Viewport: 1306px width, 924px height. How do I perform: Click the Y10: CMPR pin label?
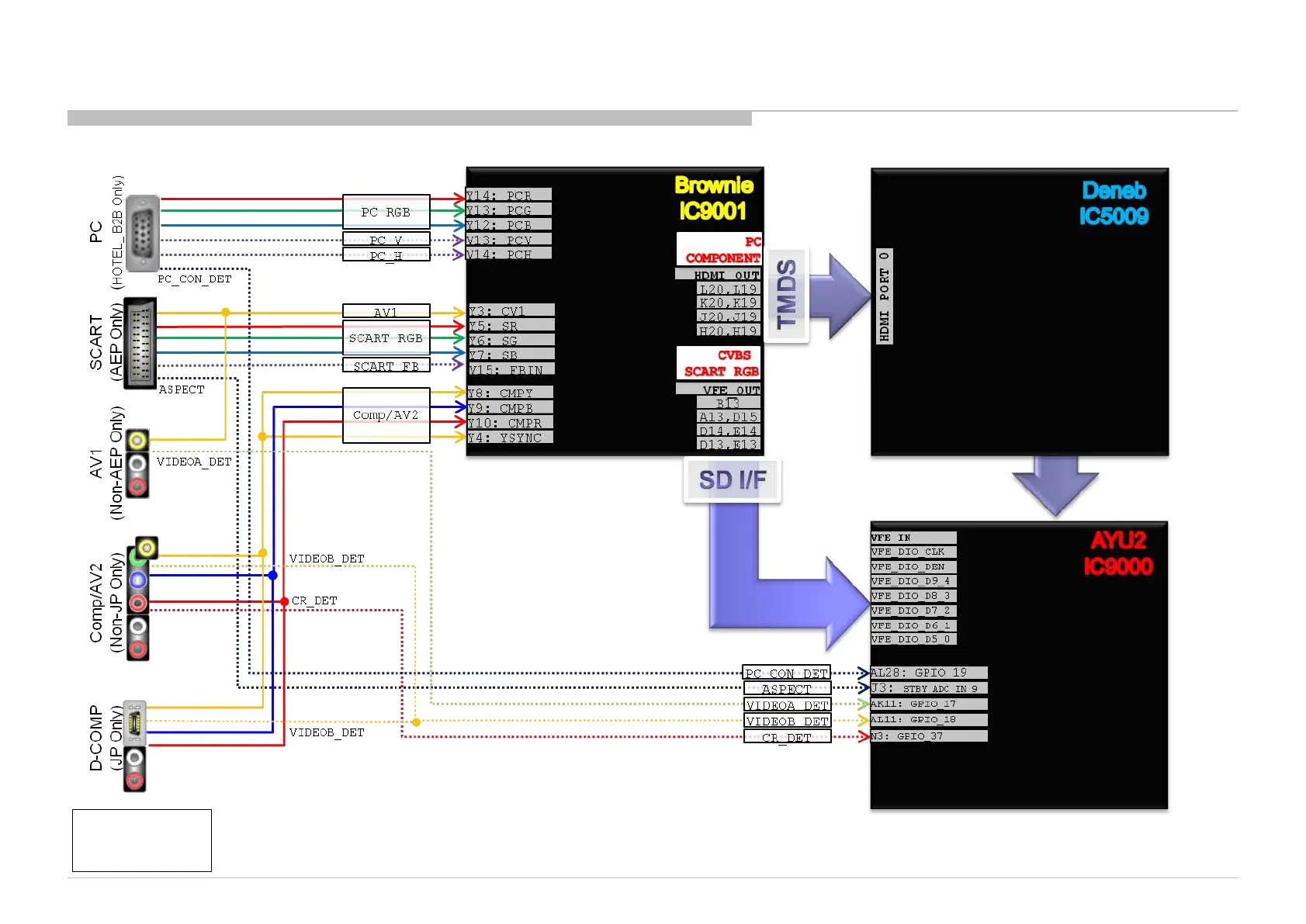click(x=510, y=422)
